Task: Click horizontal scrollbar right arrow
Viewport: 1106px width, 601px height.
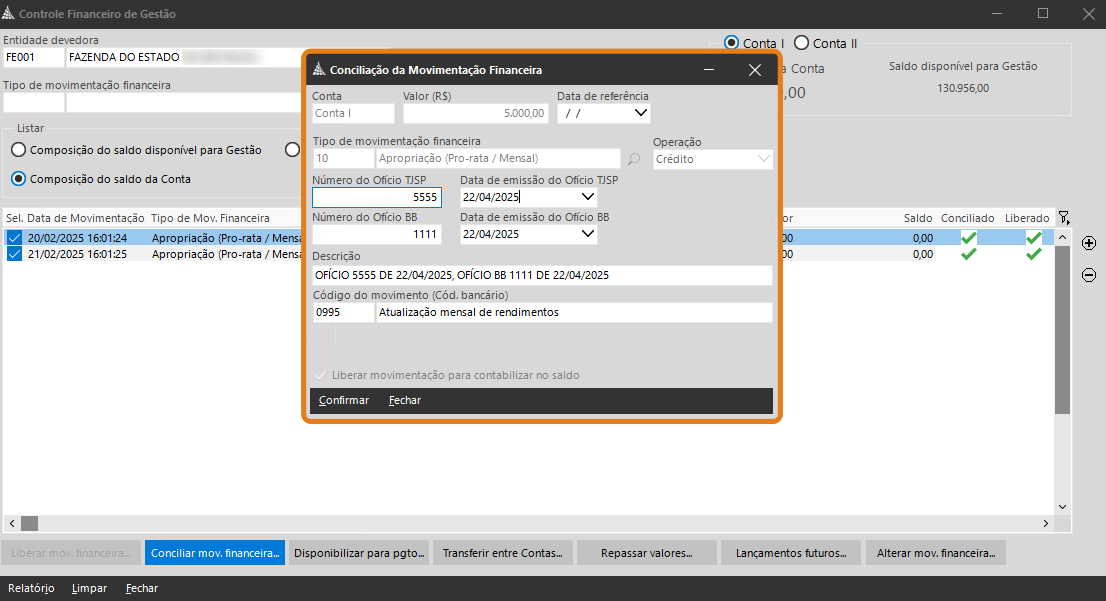Action: [1046, 523]
